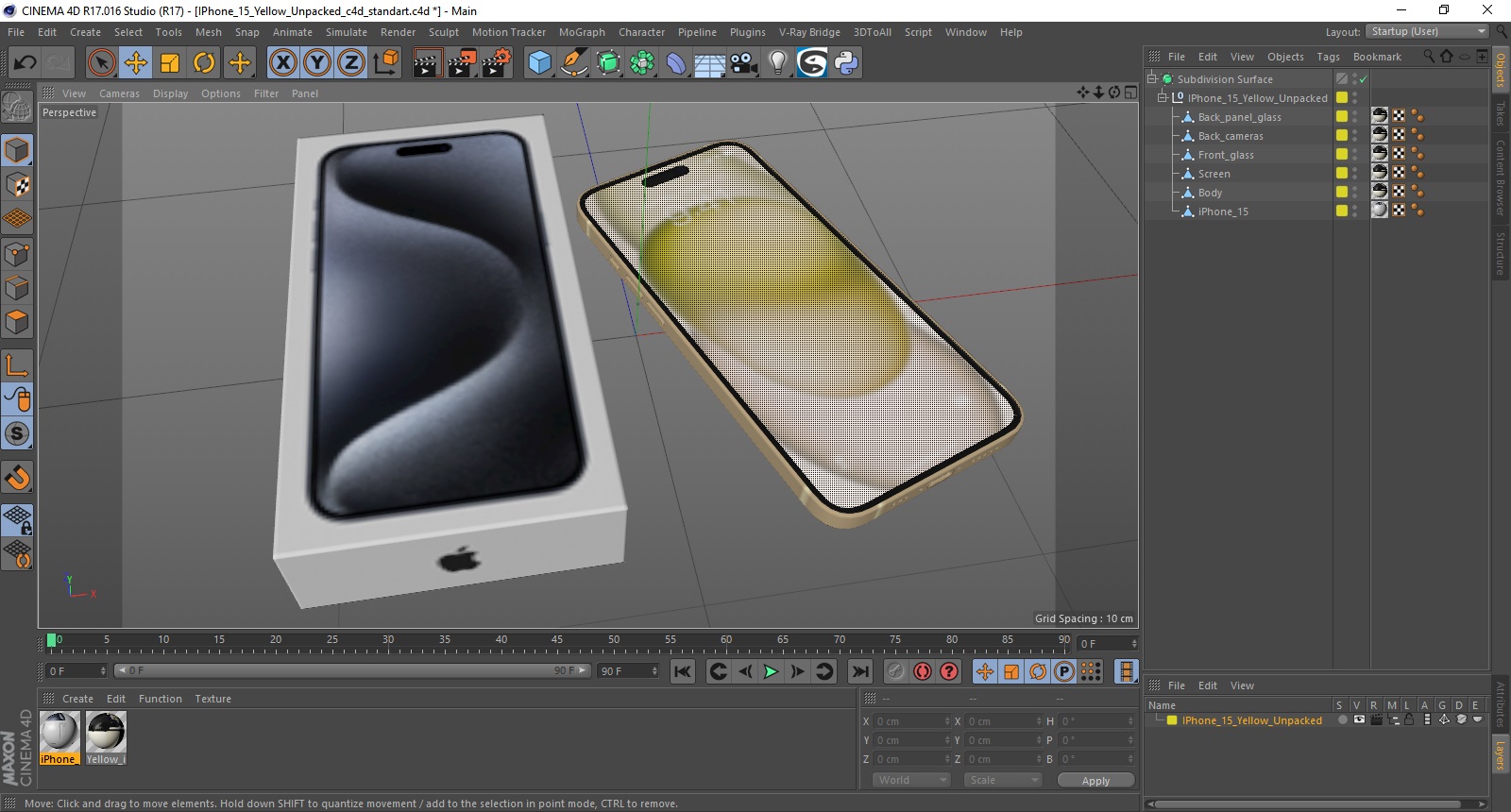Open the File menu
The width and height of the screenshot is (1511, 812).
click(x=16, y=32)
